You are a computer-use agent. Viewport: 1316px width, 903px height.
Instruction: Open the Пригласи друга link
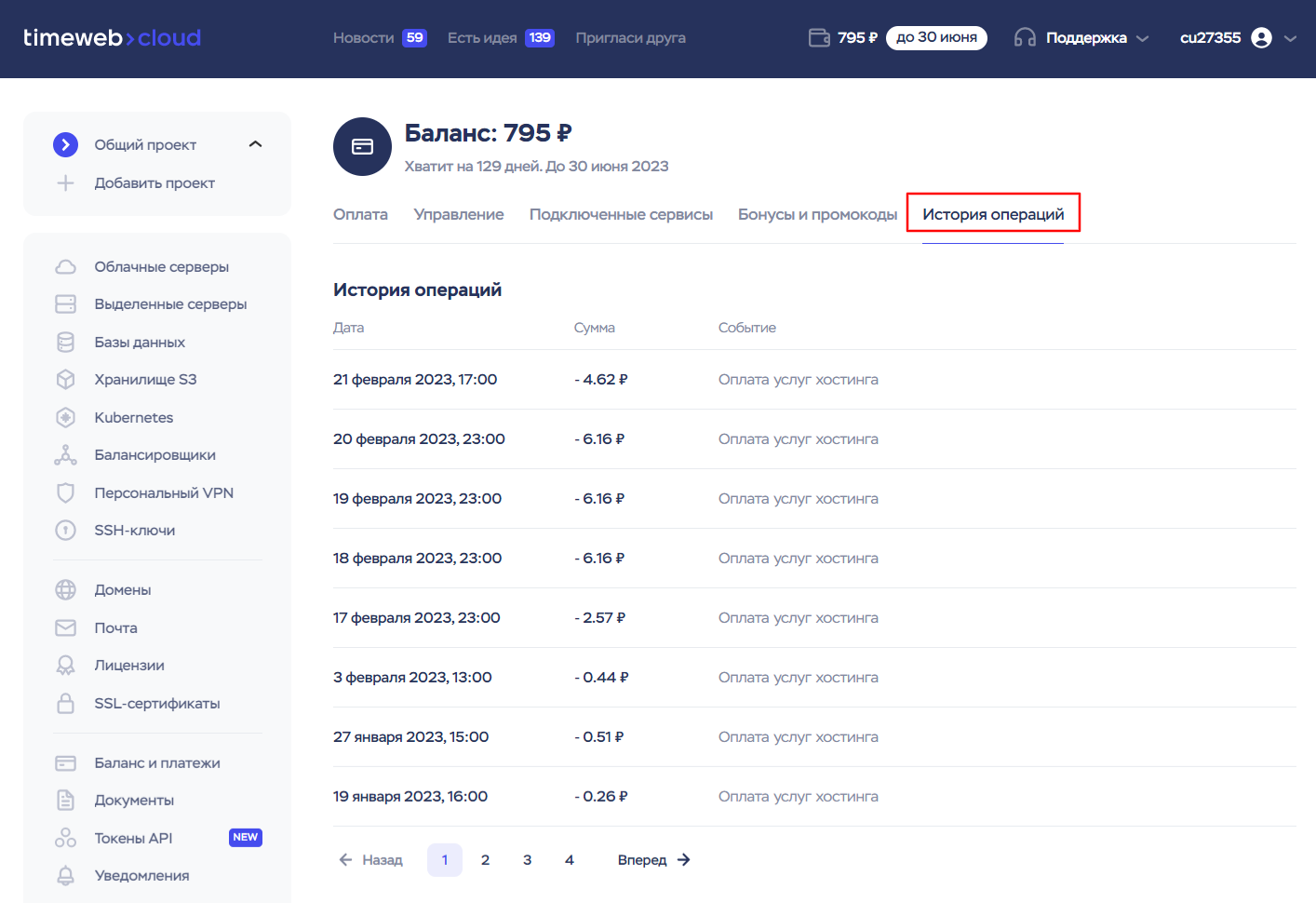(x=630, y=38)
